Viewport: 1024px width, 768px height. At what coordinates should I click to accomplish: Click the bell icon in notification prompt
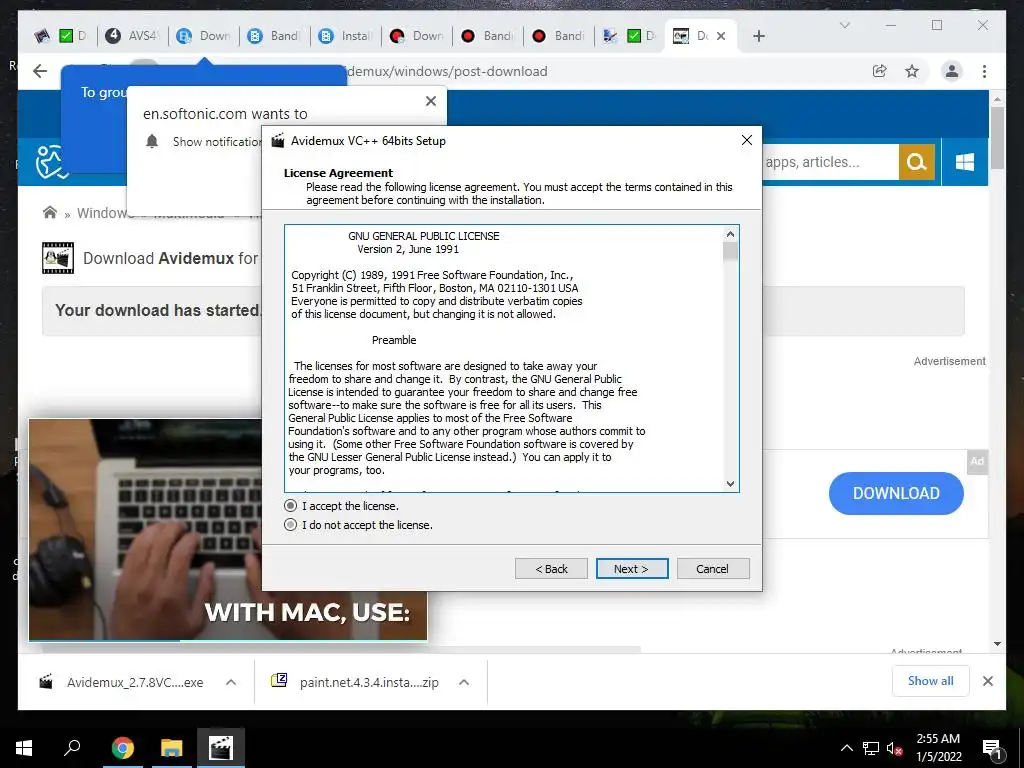coord(152,141)
